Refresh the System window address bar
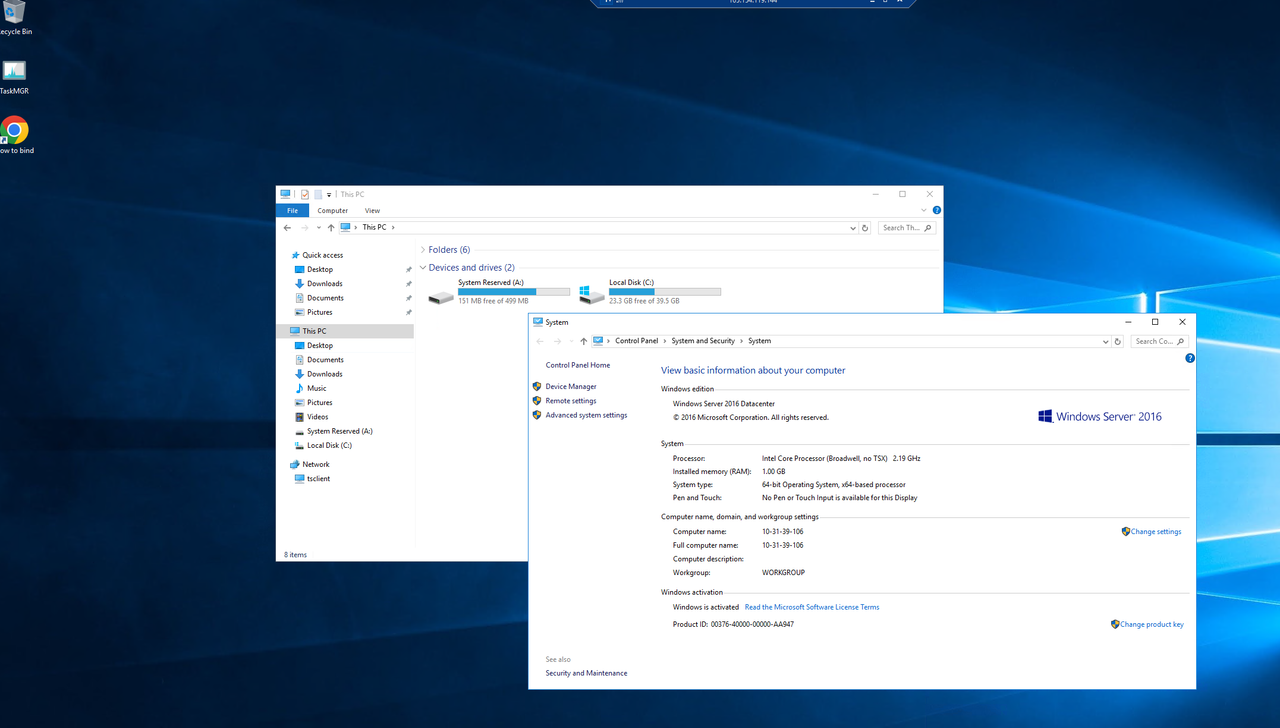Image resolution: width=1280 pixels, height=728 pixels. (x=1118, y=341)
